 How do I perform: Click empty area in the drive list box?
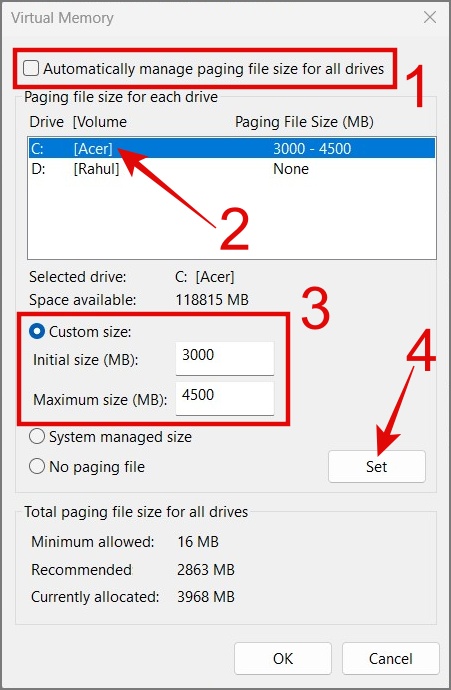pos(231,219)
